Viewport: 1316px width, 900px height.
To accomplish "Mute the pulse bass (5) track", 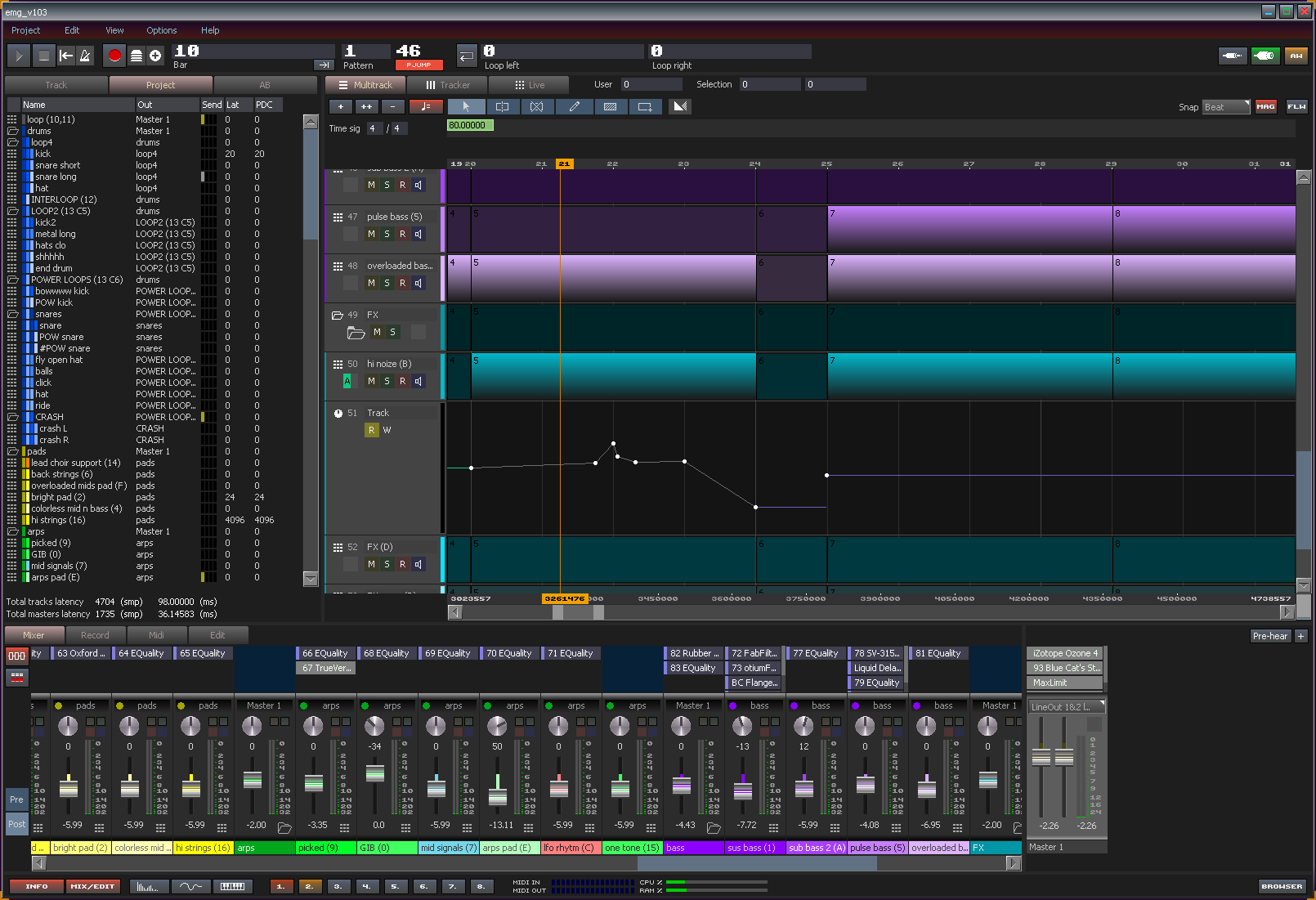I will (371, 234).
